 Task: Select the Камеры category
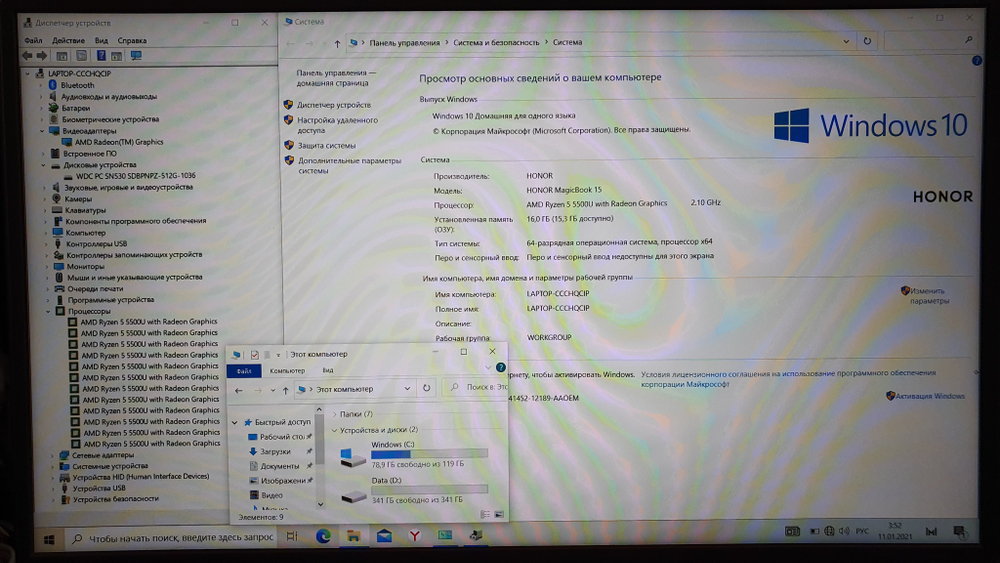coord(78,198)
